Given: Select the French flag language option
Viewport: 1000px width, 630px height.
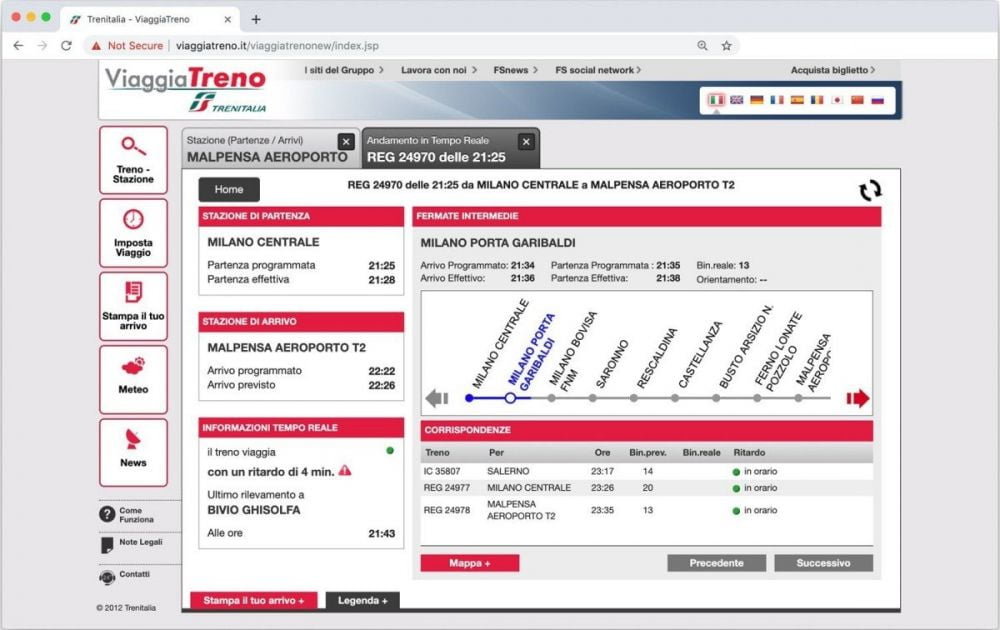Looking at the screenshot, I should click(777, 100).
